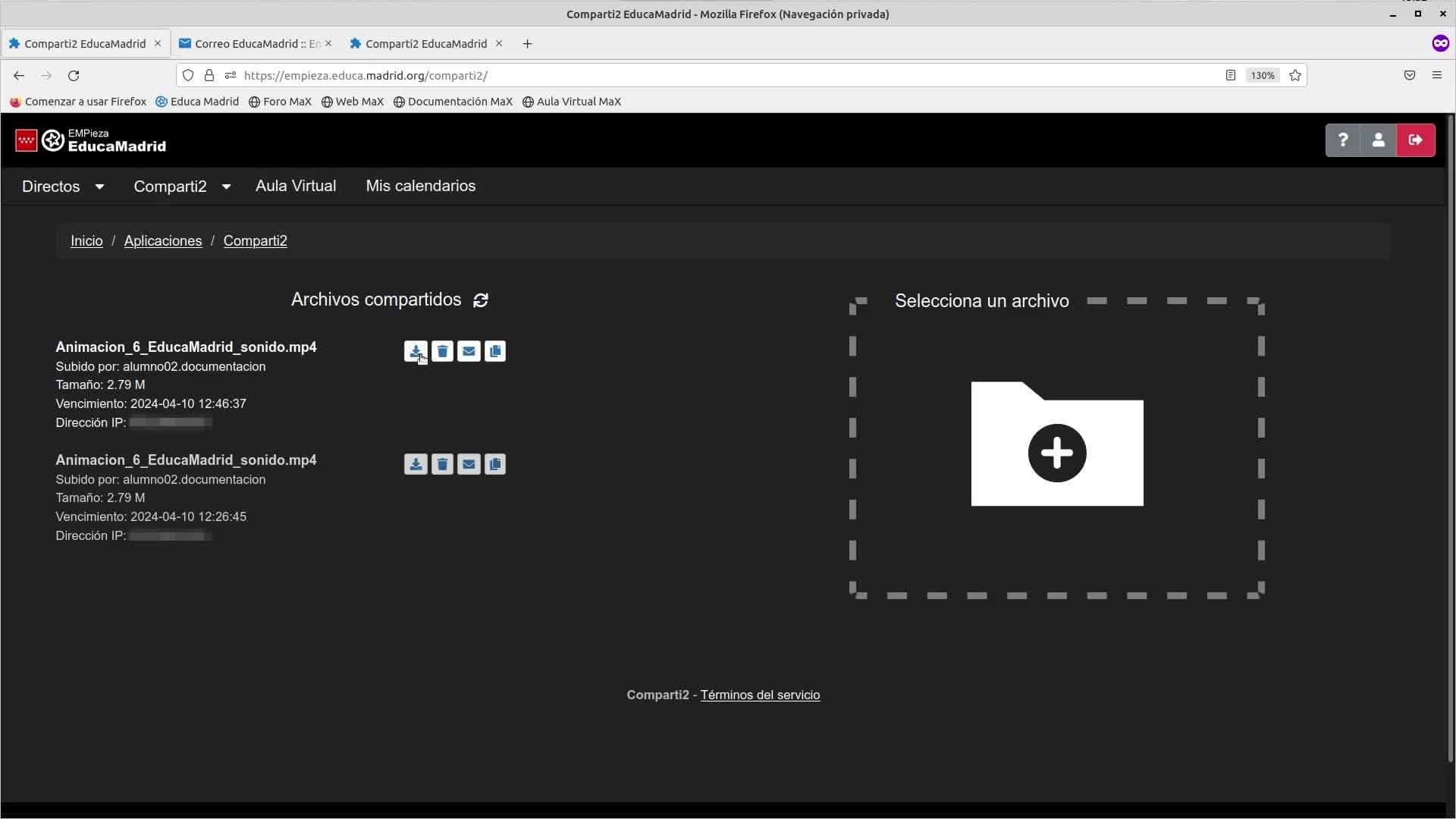Open Mis calendarios menu item
1456x819 pixels.
coord(421,187)
